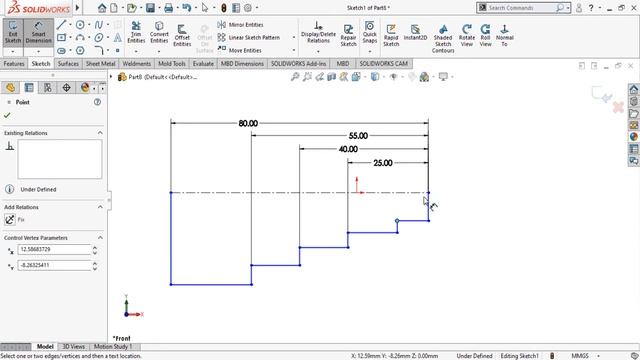
Task: Increment the X coordinate value
Action: click(95, 247)
